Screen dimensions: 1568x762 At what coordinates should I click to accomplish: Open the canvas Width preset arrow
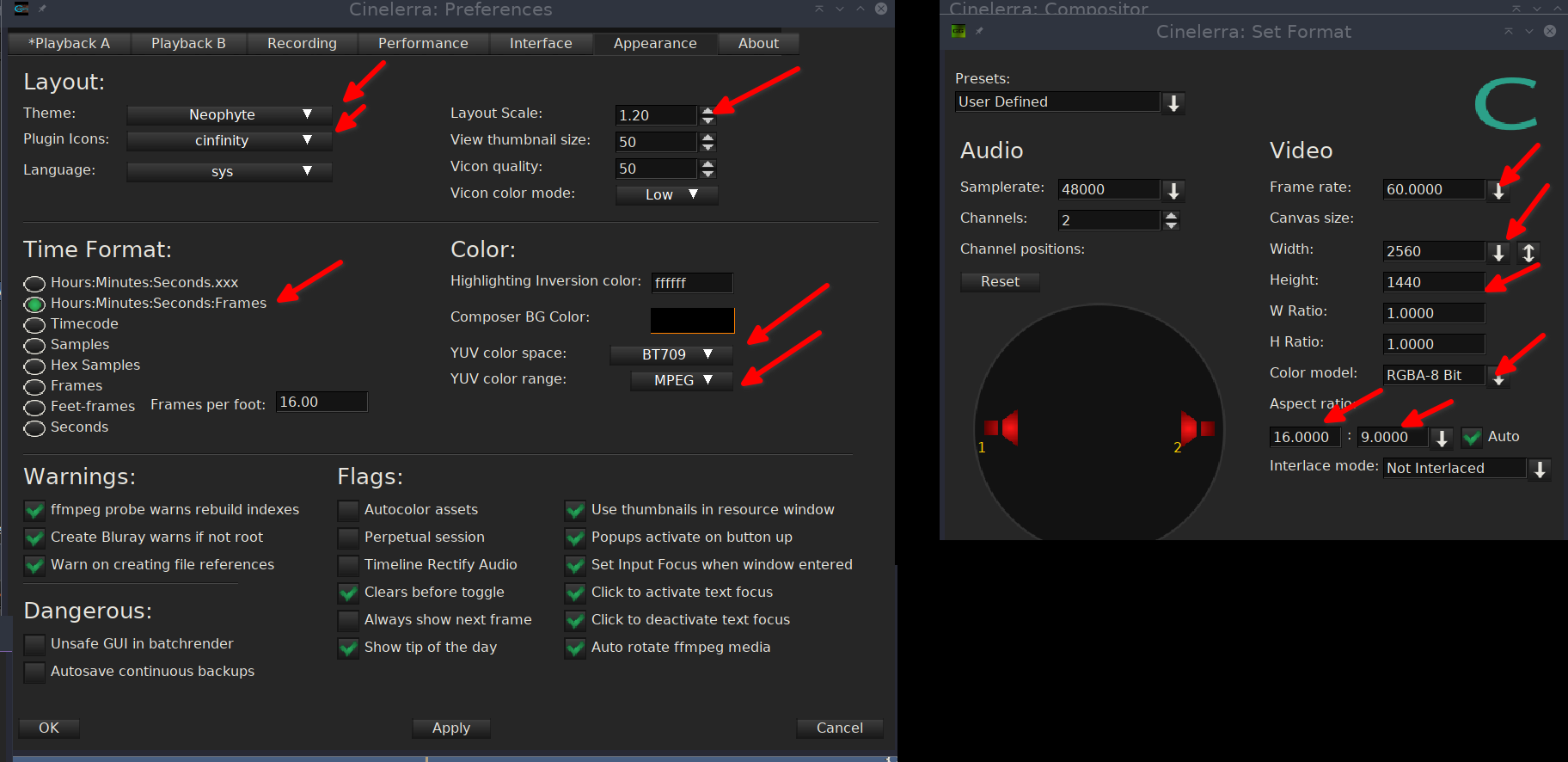(x=1498, y=252)
